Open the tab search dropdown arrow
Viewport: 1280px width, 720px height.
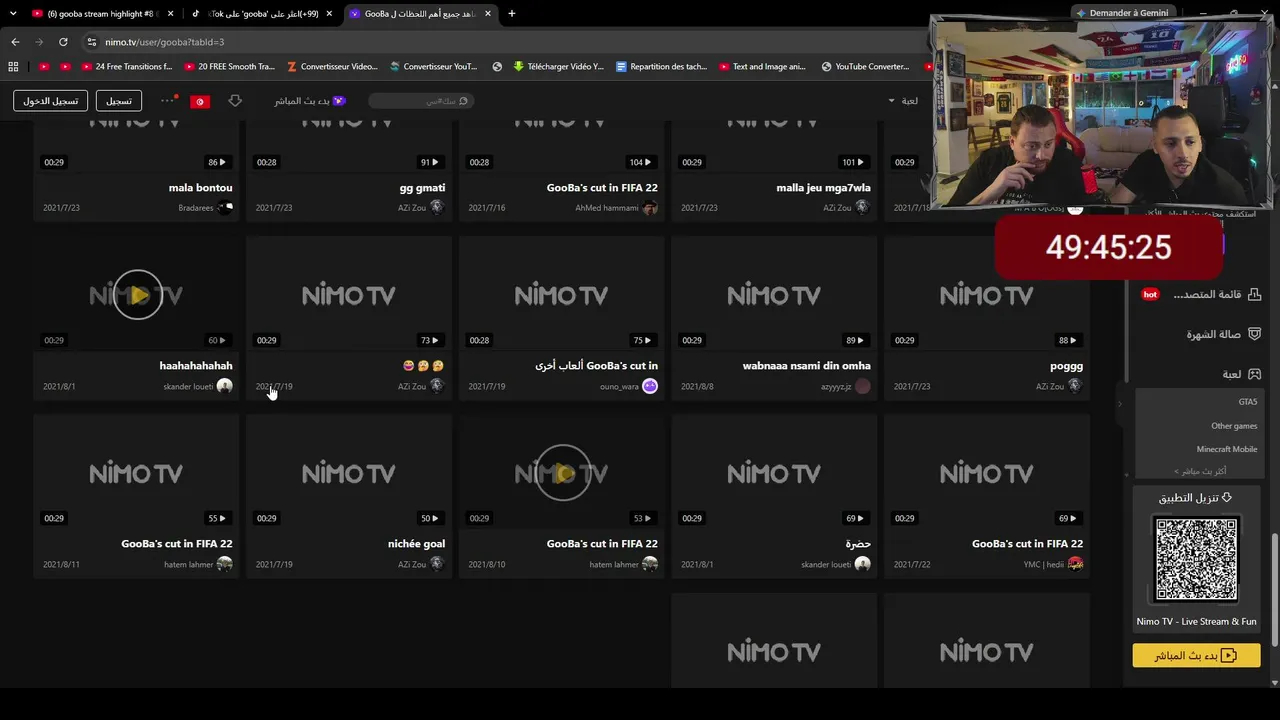tap(13, 14)
